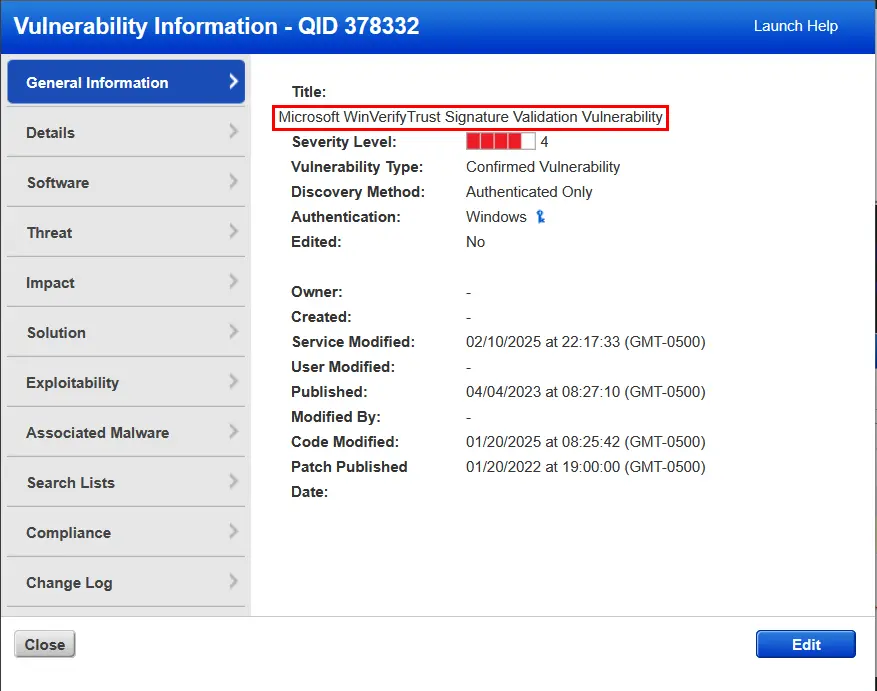The image size is (877, 691).
Task: Click the Edit button
Action: coord(806,645)
